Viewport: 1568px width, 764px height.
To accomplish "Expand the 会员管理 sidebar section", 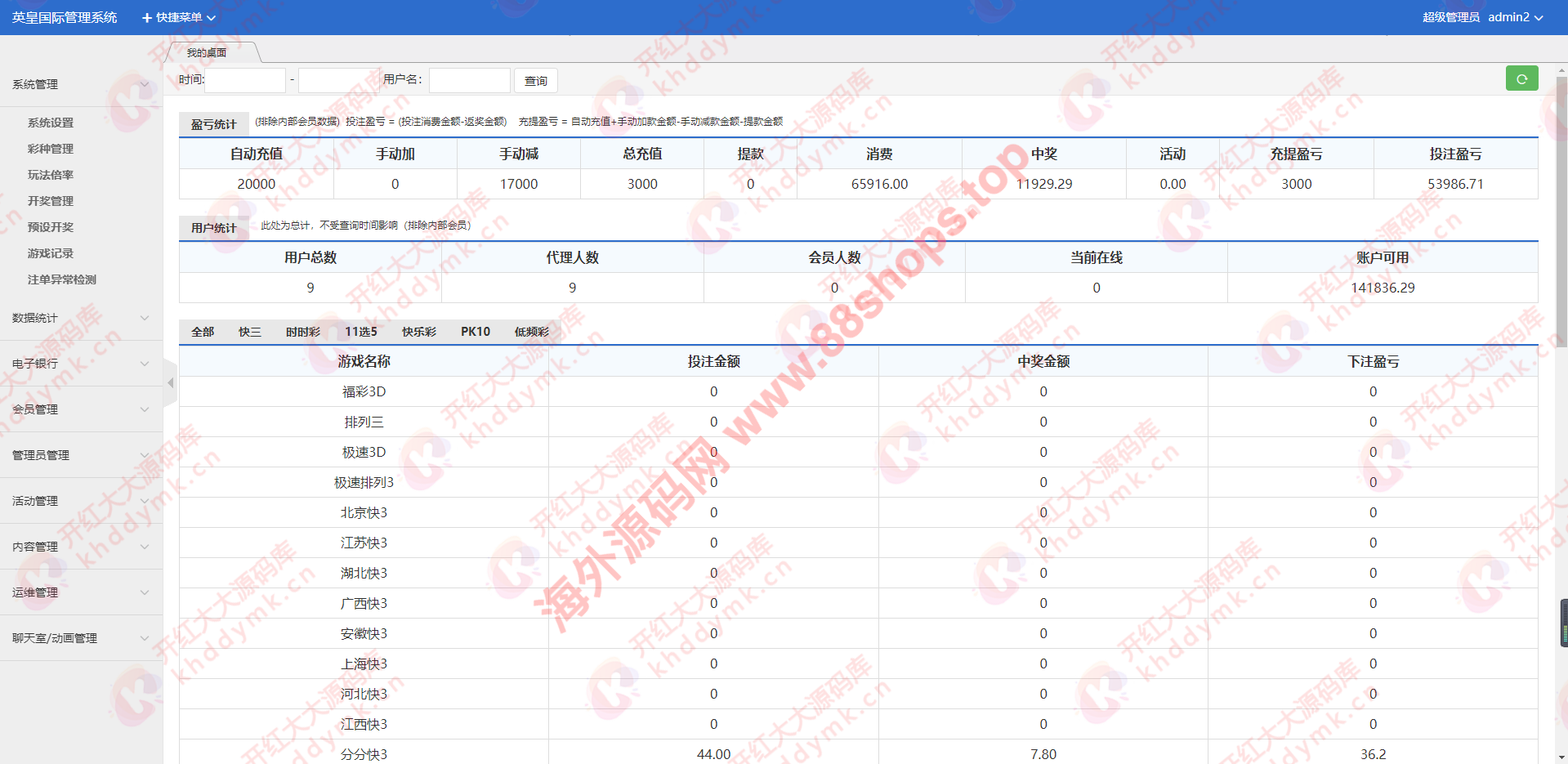I will pos(80,409).
